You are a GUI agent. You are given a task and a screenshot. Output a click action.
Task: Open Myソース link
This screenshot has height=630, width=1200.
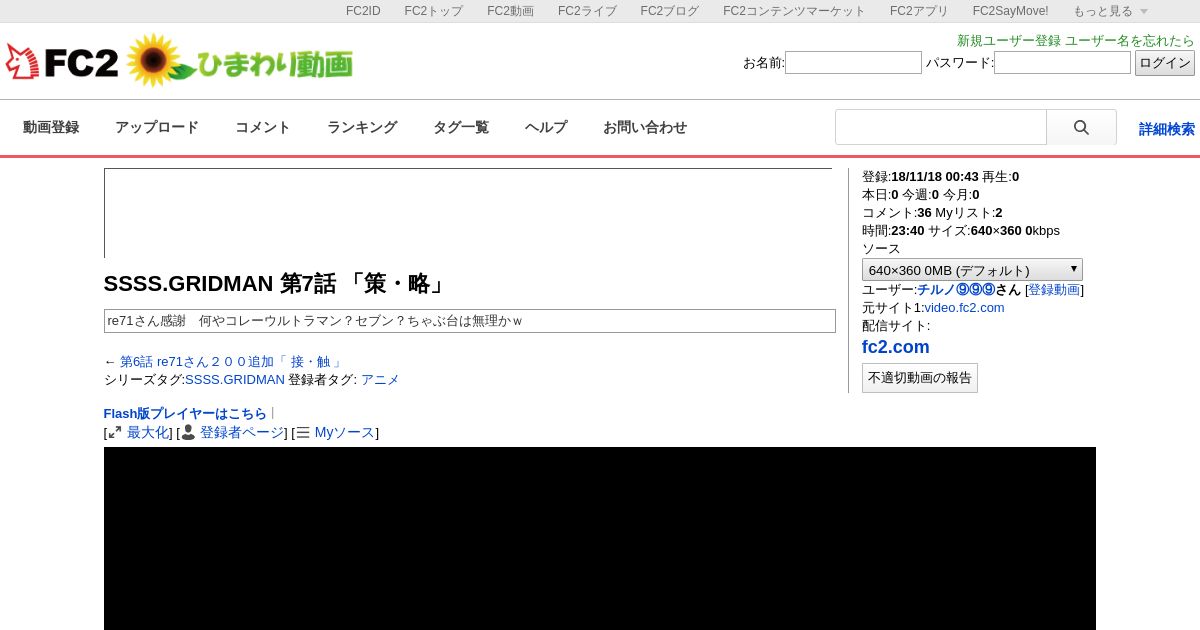(x=345, y=433)
